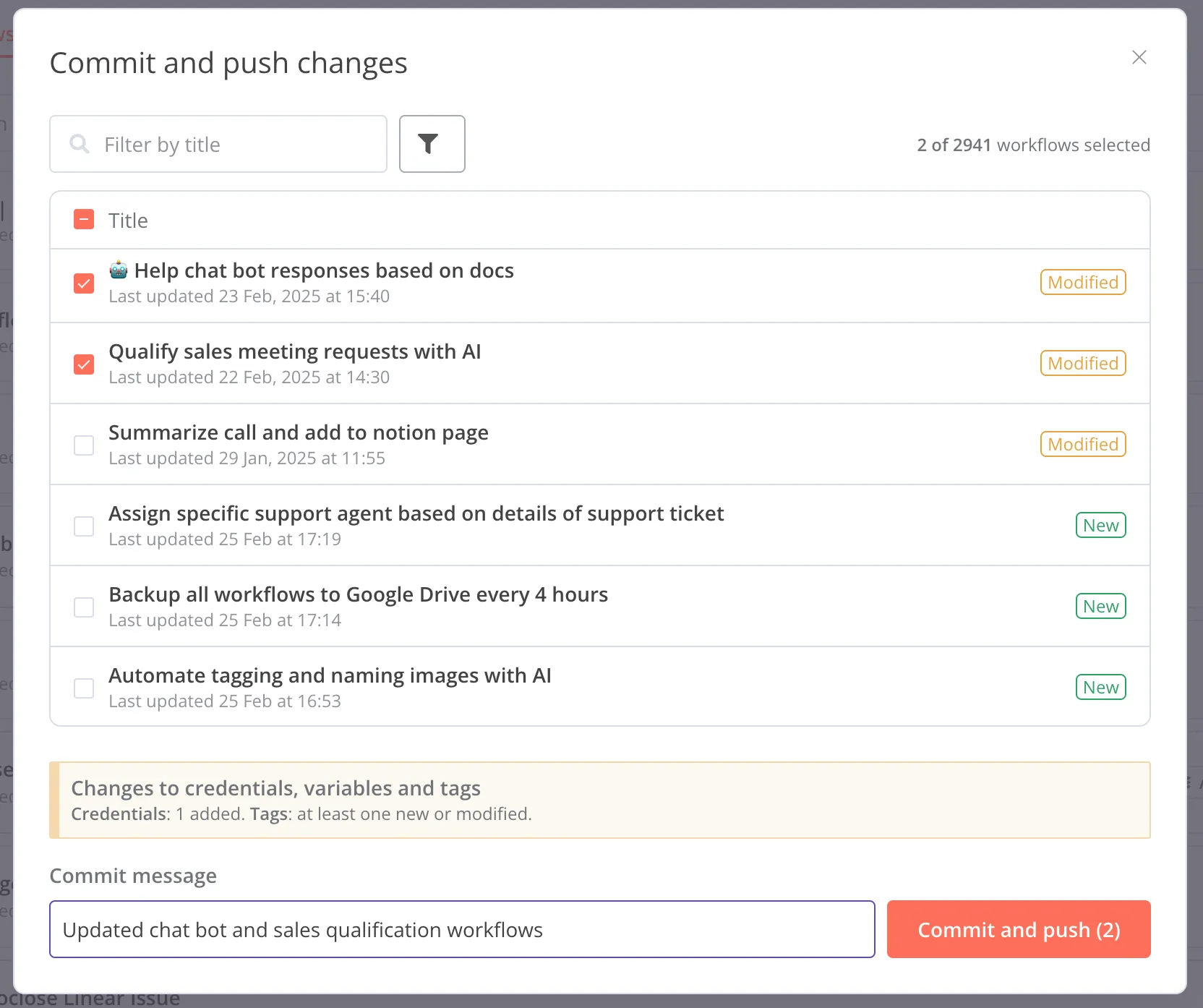The height and width of the screenshot is (1008, 1203).
Task: Click the Modified badge on chat bot workflow
Action: point(1082,282)
